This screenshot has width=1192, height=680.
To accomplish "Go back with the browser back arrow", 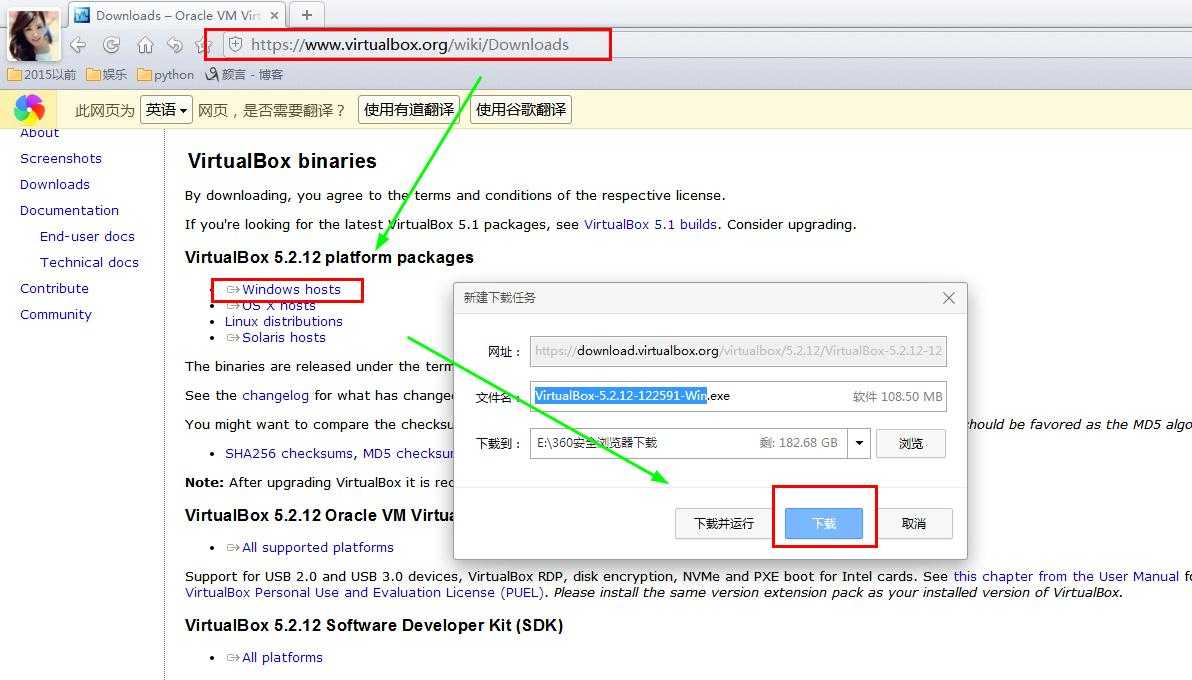I will point(78,45).
